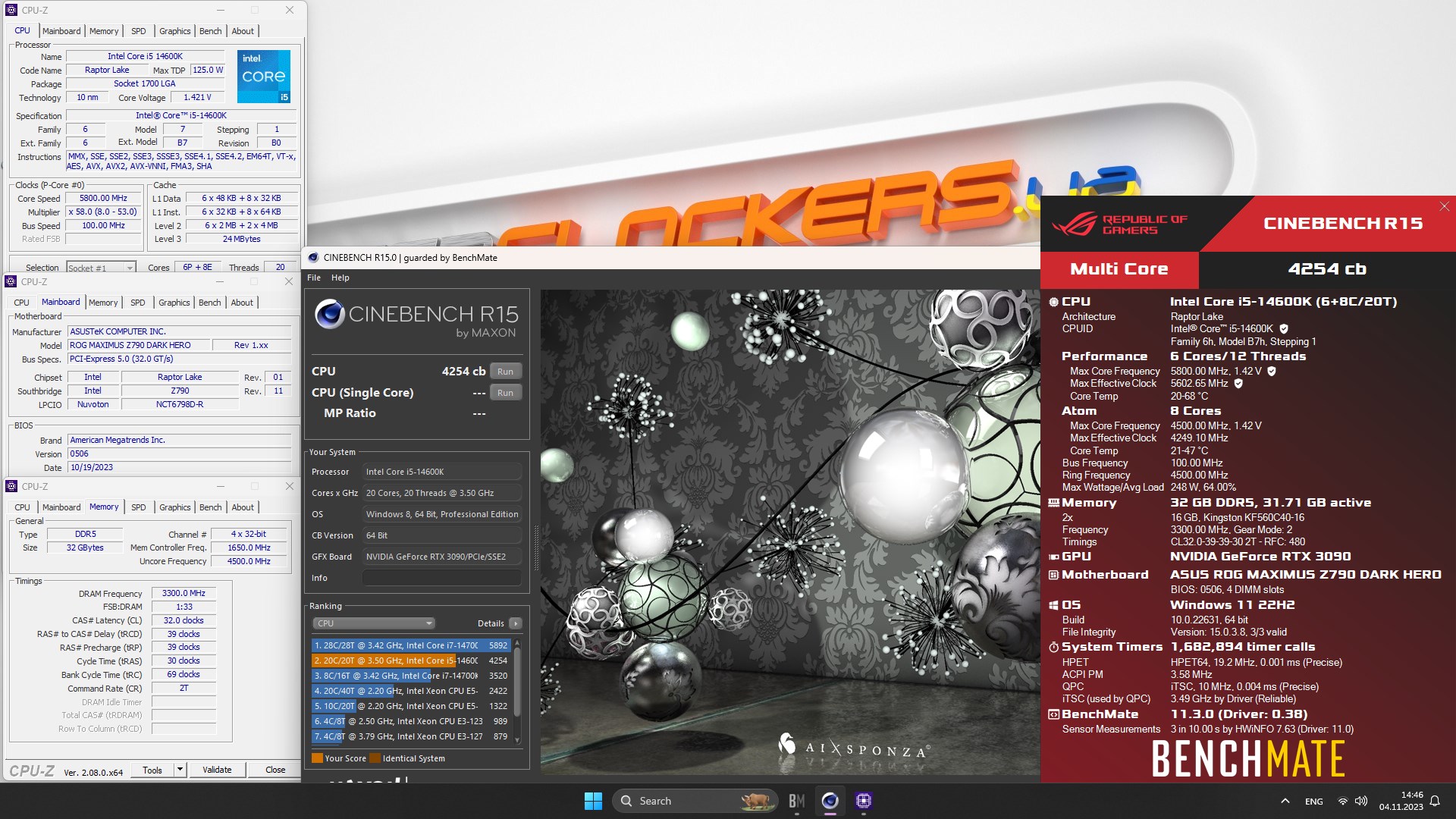Select ranking entry 3 with score 3520
The width and height of the screenshot is (1456, 819).
point(410,676)
